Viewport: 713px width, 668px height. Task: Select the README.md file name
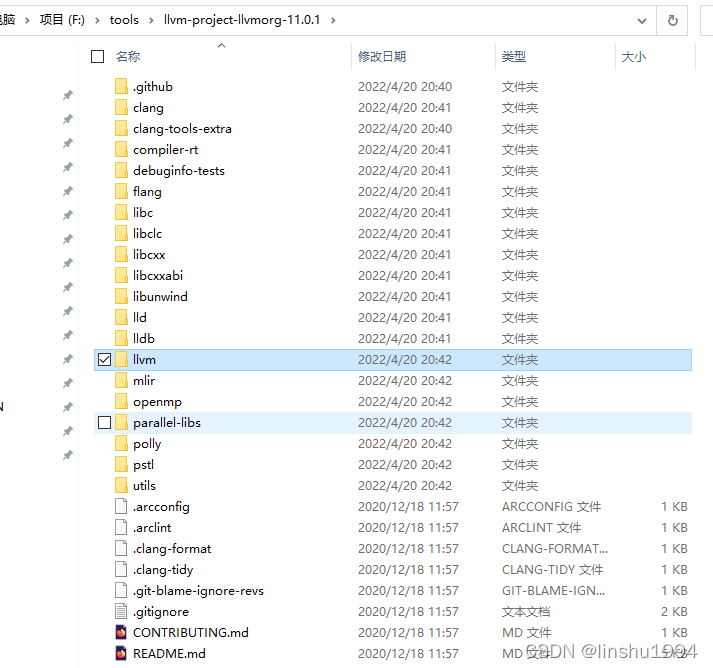[x=169, y=653]
